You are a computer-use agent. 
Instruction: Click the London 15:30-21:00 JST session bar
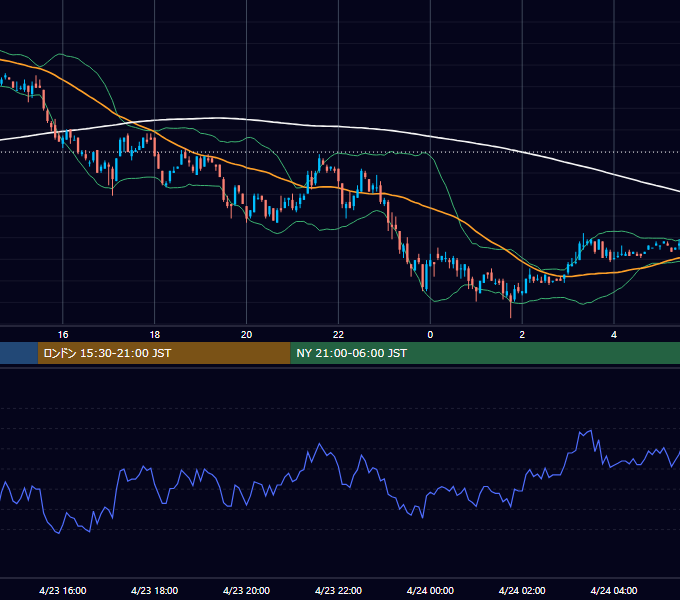coord(164,353)
